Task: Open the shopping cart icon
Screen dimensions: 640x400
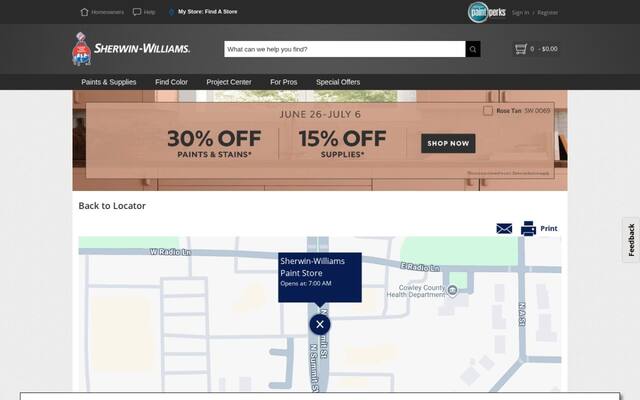Action: (x=521, y=49)
